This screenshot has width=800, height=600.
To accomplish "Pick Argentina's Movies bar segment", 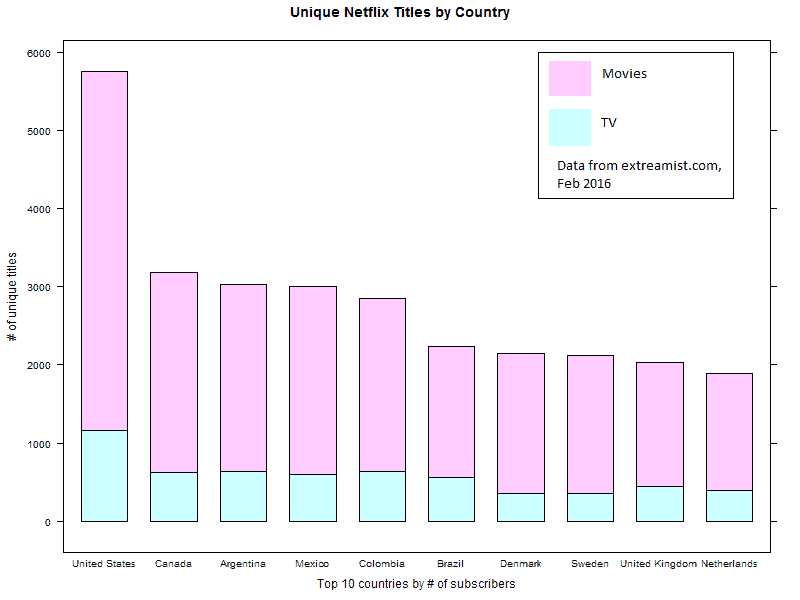I will click(243, 378).
